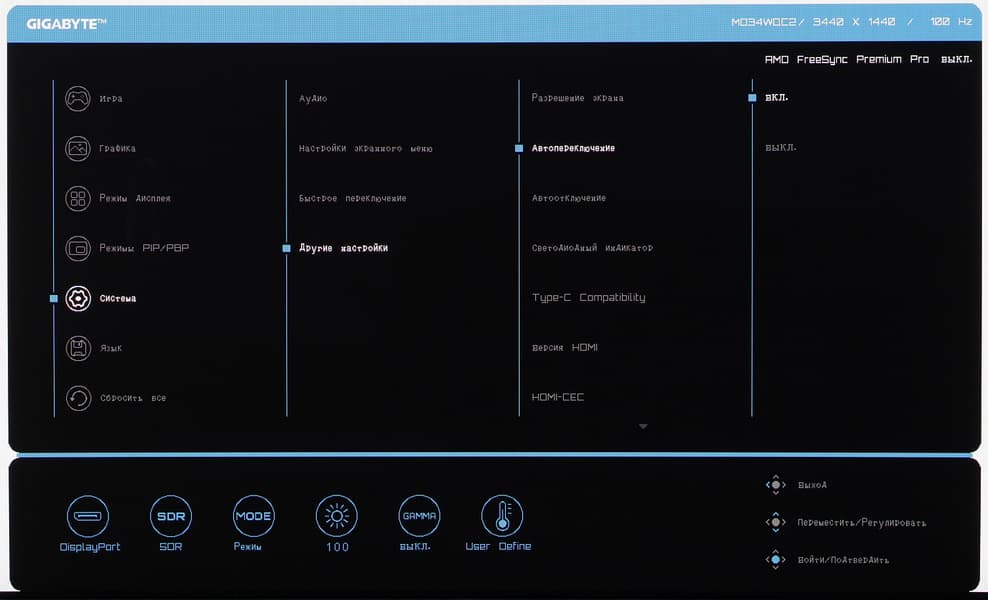Open Настройки экранного меню
Image resolution: width=988 pixels, height=600 pixels.
pyautogui.click(x=366, y=149)
